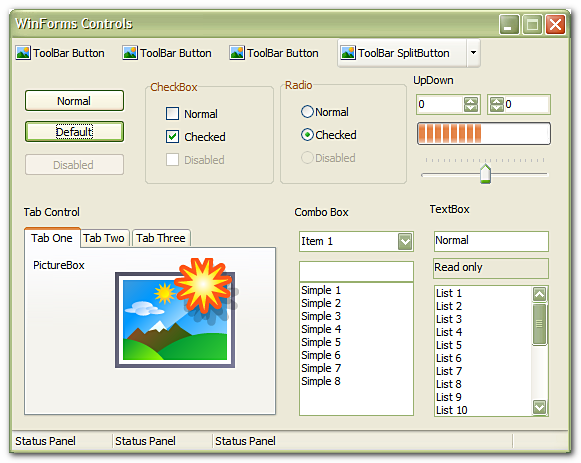Click the first ToolBar Button picture icon
581x463 pixels.
23,53
